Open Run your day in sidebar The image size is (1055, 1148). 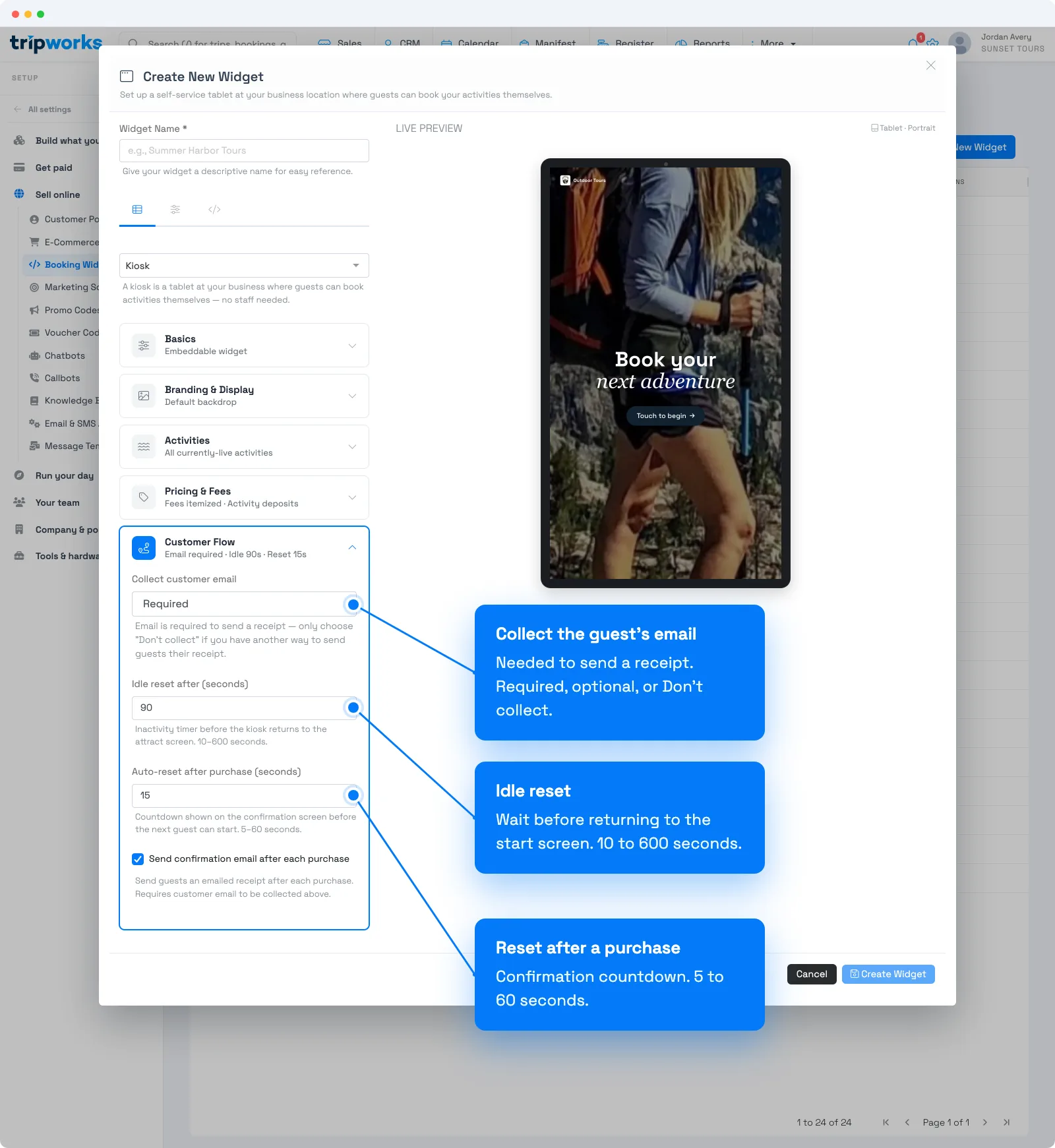(x=54, y=475)
